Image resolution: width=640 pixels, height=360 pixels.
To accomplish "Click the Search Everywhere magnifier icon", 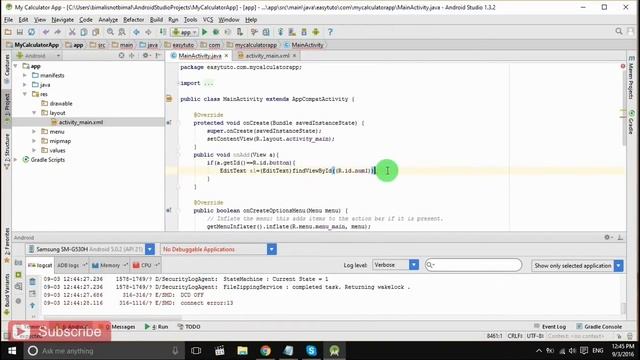I will [619, 31].
